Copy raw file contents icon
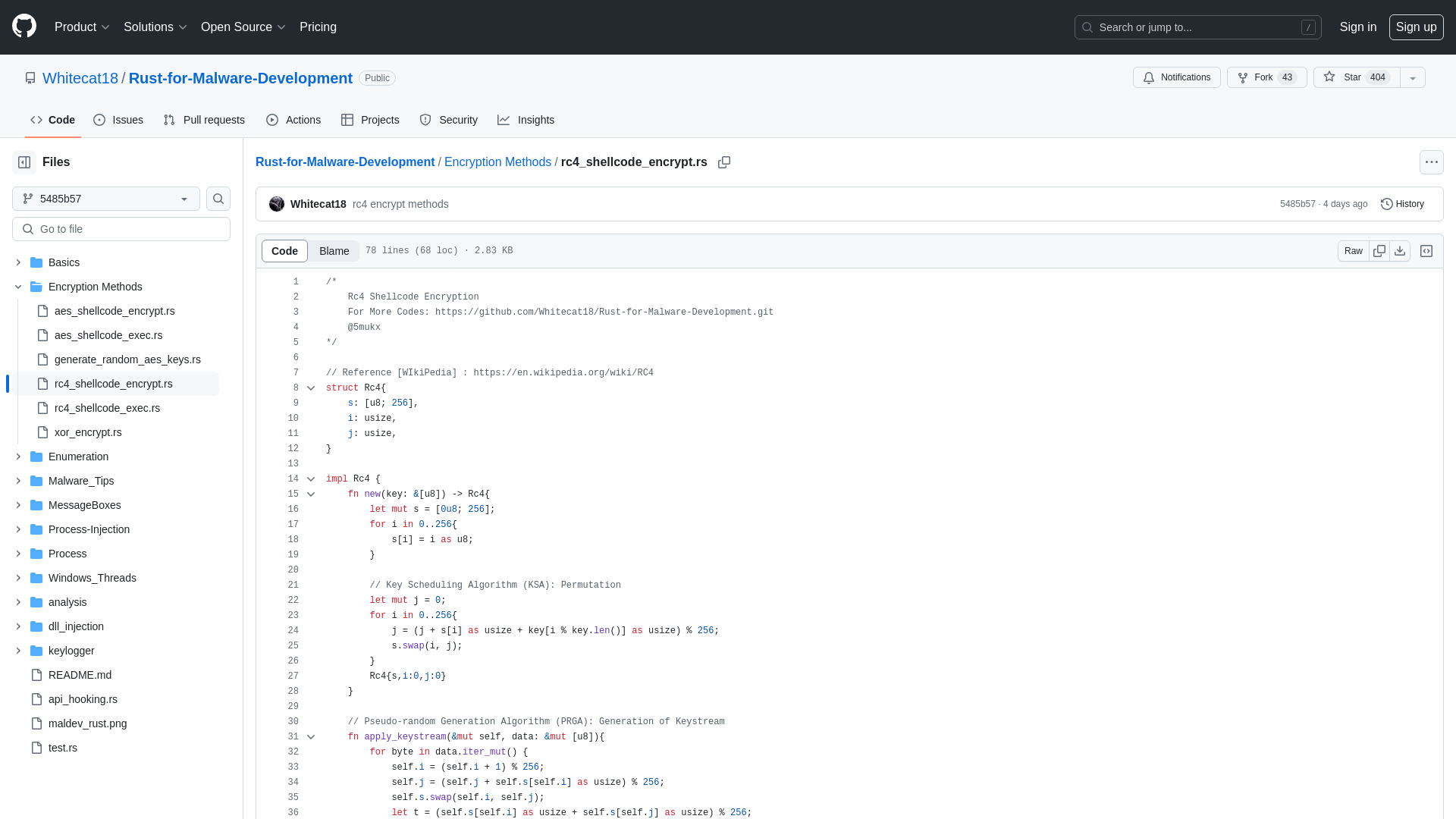1456x819 pixels. point(1379,251)
